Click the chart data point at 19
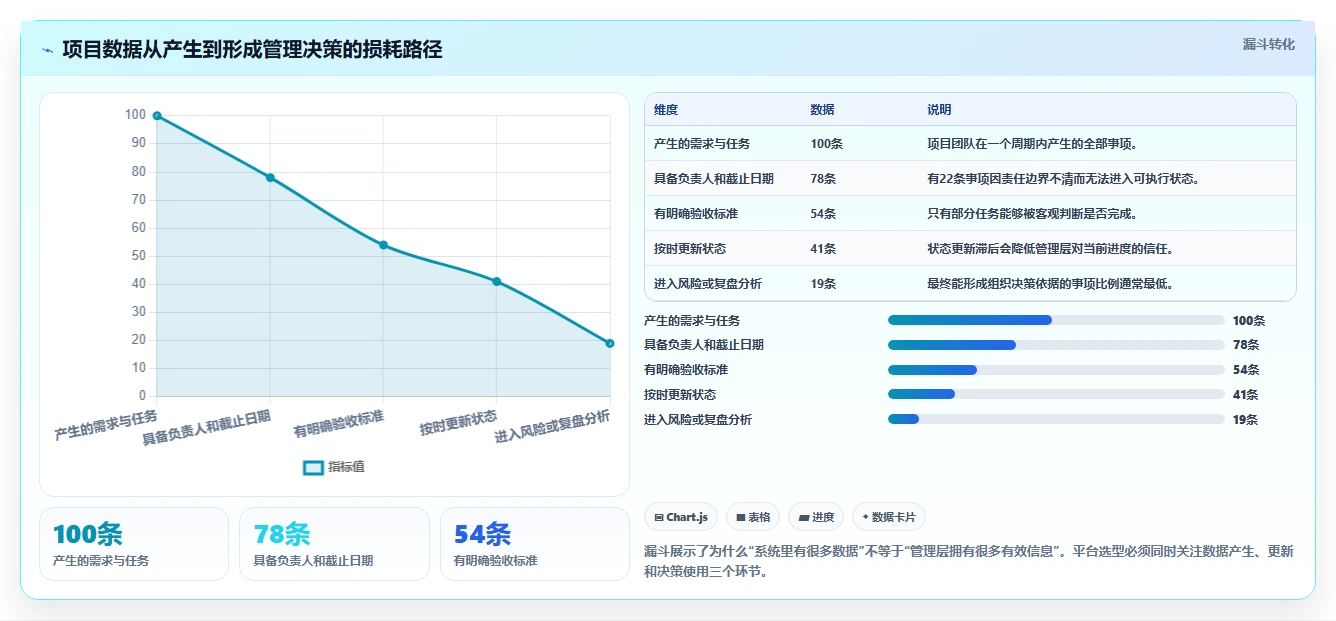This screenshot has height=621, width=1336. (x=609, y=343)
